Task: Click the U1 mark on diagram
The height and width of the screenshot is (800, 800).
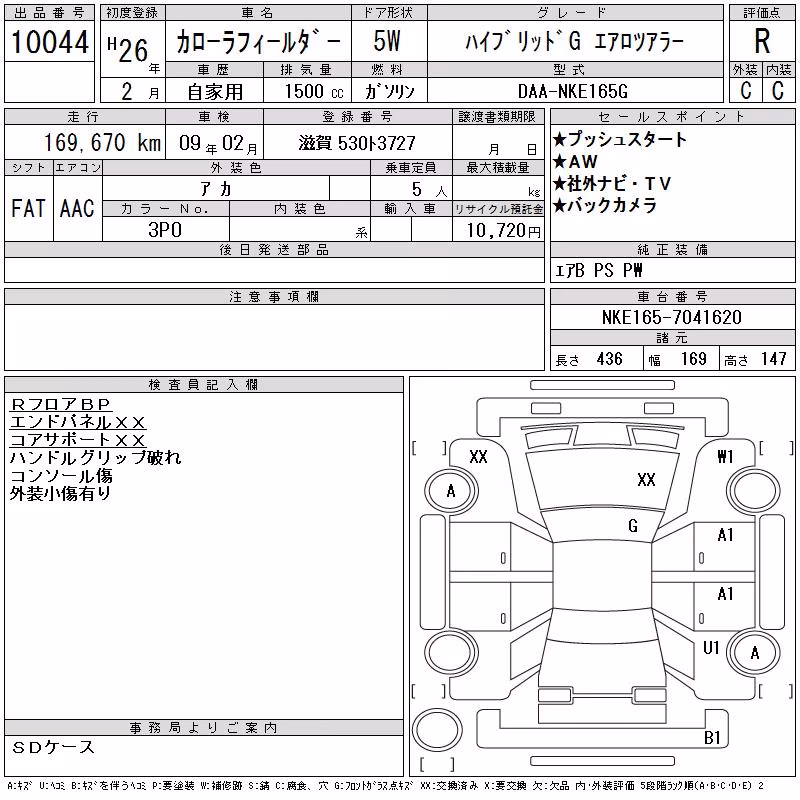Action: tap(711, 648)
